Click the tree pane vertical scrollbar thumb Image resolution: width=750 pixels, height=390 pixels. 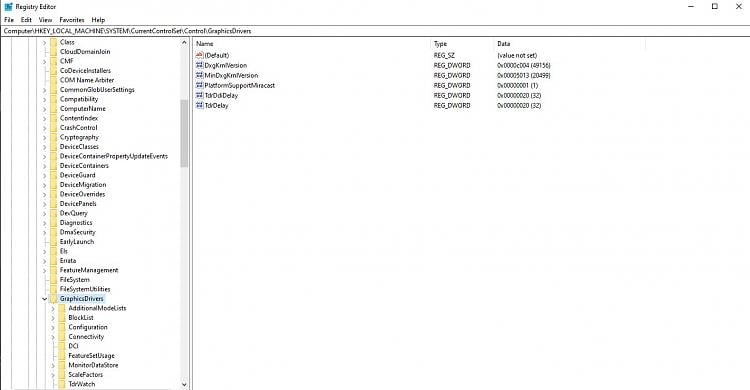[x=184, y=134]
